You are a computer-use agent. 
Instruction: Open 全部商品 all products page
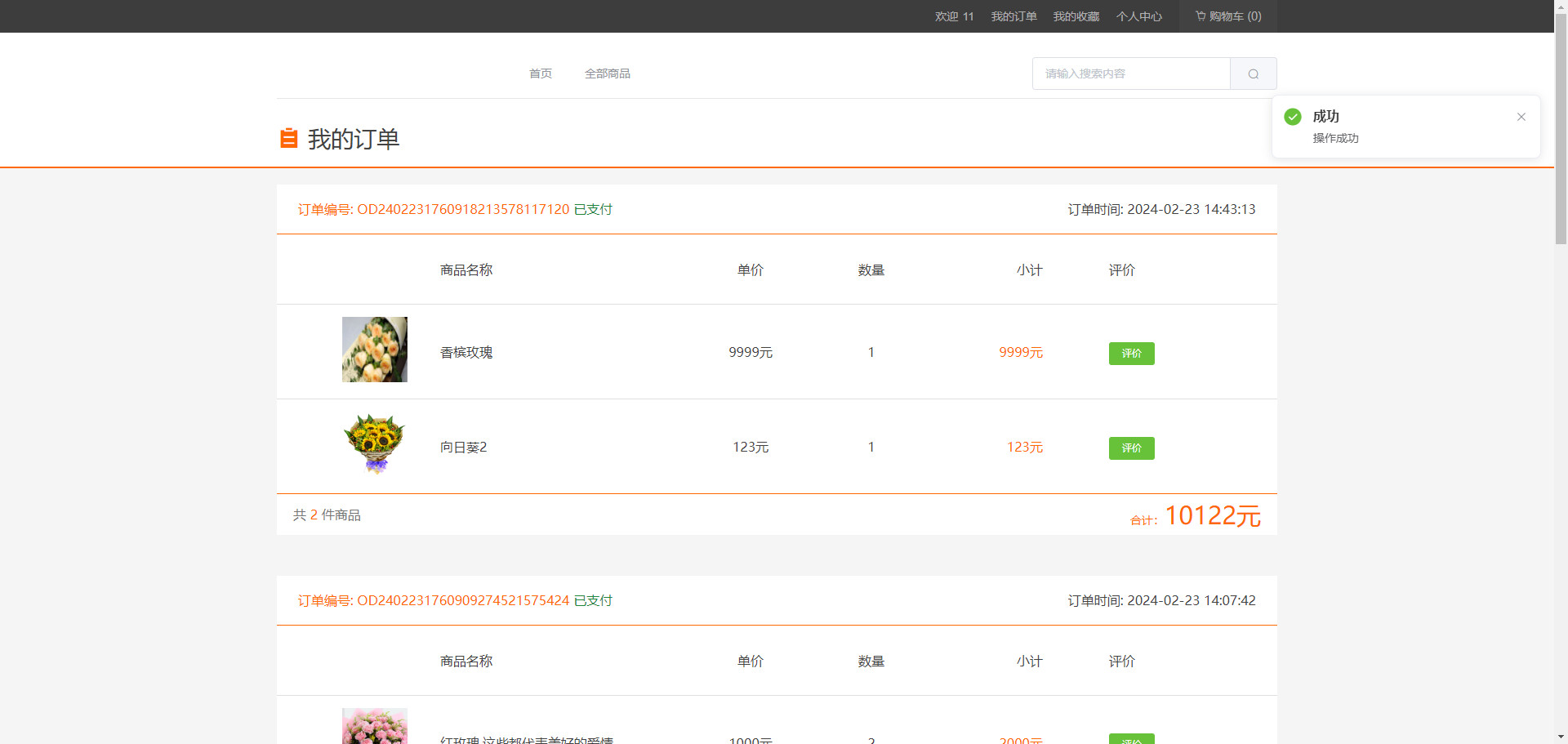[607, 74]
